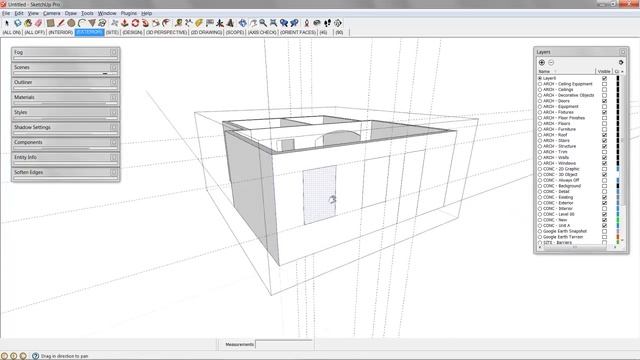Viewport: 640px width, 360px height.
Task: Change color swatch of Google Earth Terrain layer
Action: (x=618, y=237)
